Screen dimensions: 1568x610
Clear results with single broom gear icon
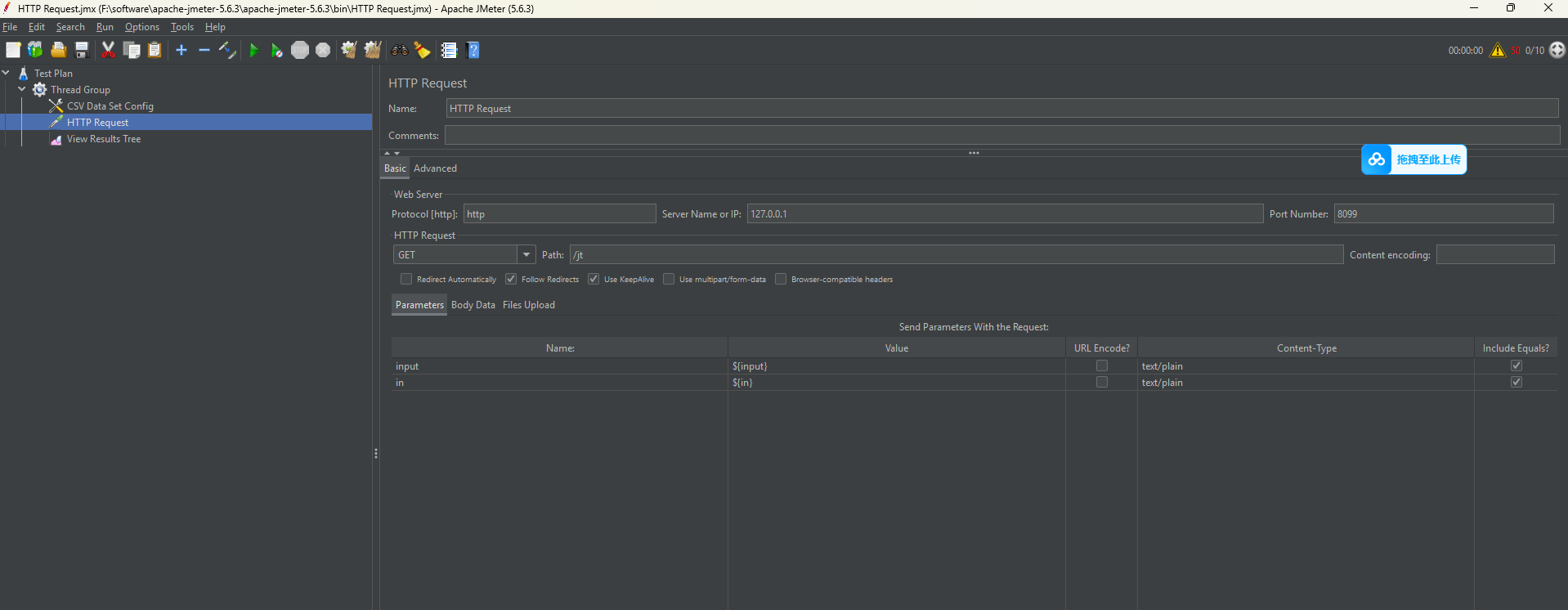pos(349,50)
